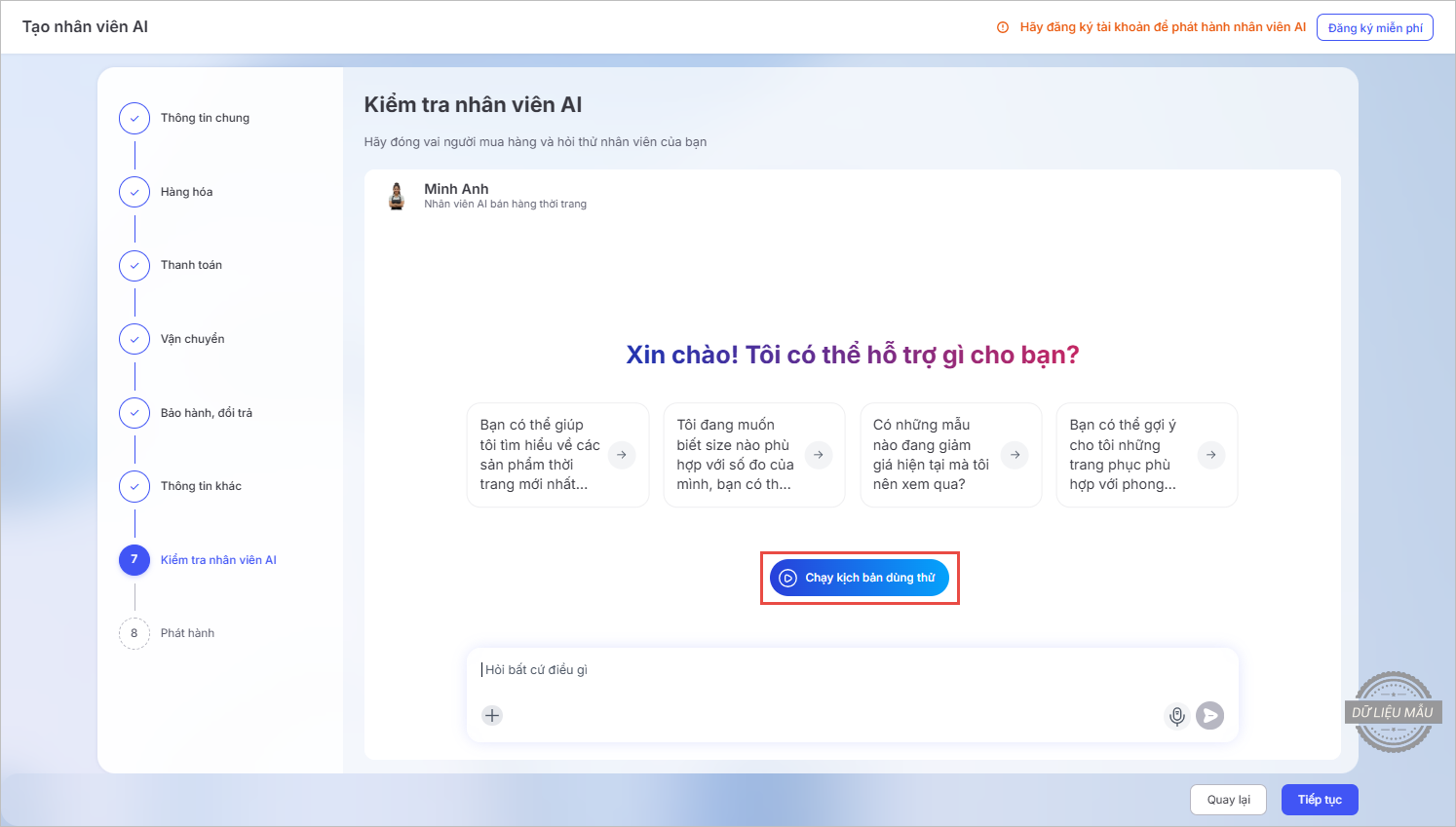Click 'Đăng ký miễn phí' button
The image size is (1456, 827).
pyautogui.click(x=1374, y=27)
